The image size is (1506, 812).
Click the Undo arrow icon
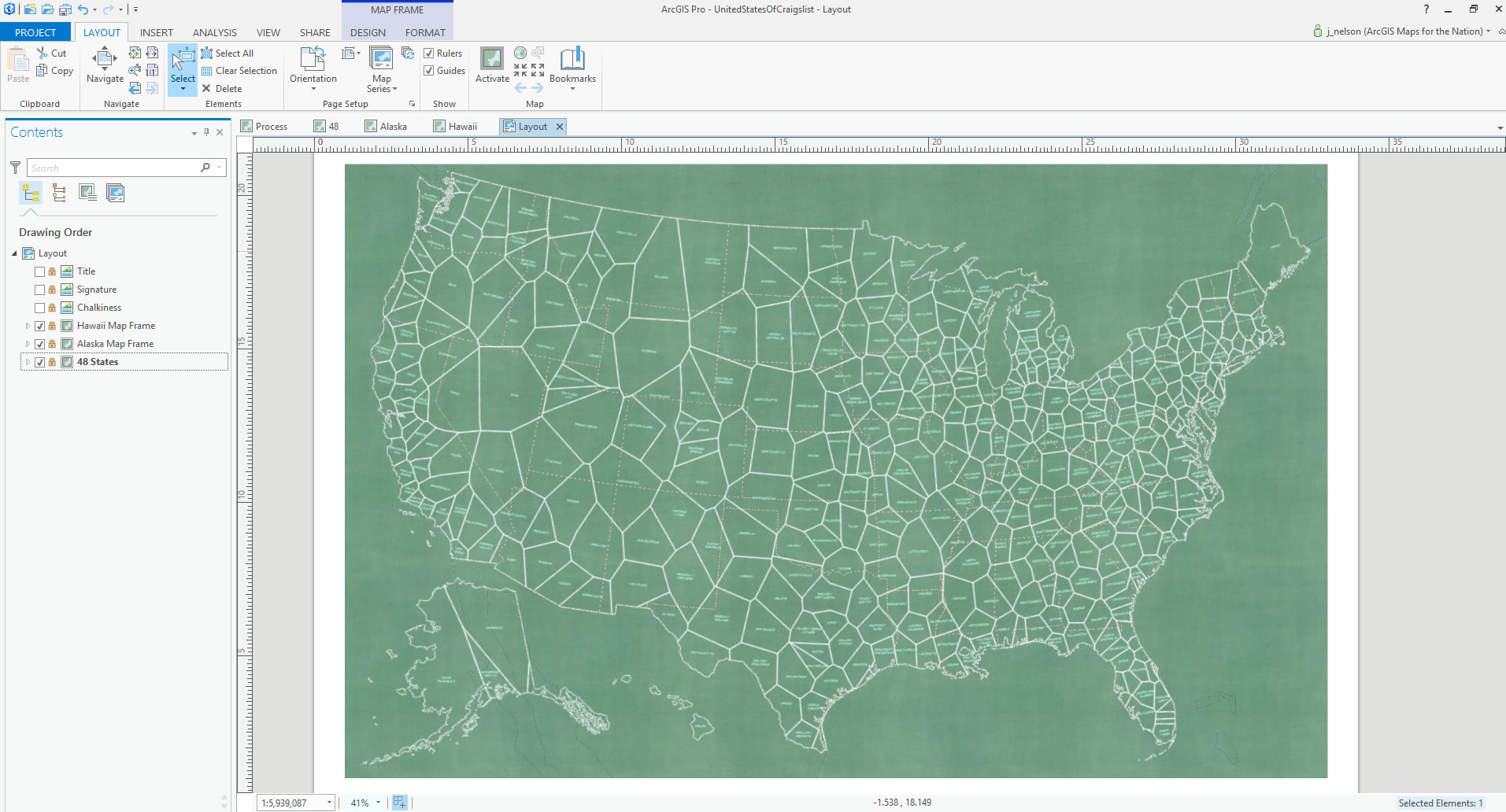[83, 9]
